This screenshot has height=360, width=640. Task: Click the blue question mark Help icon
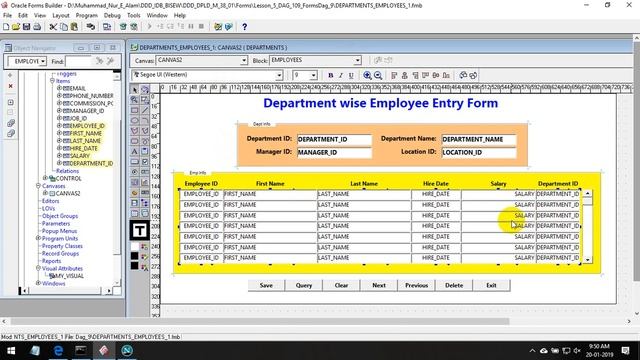[244, 27]
